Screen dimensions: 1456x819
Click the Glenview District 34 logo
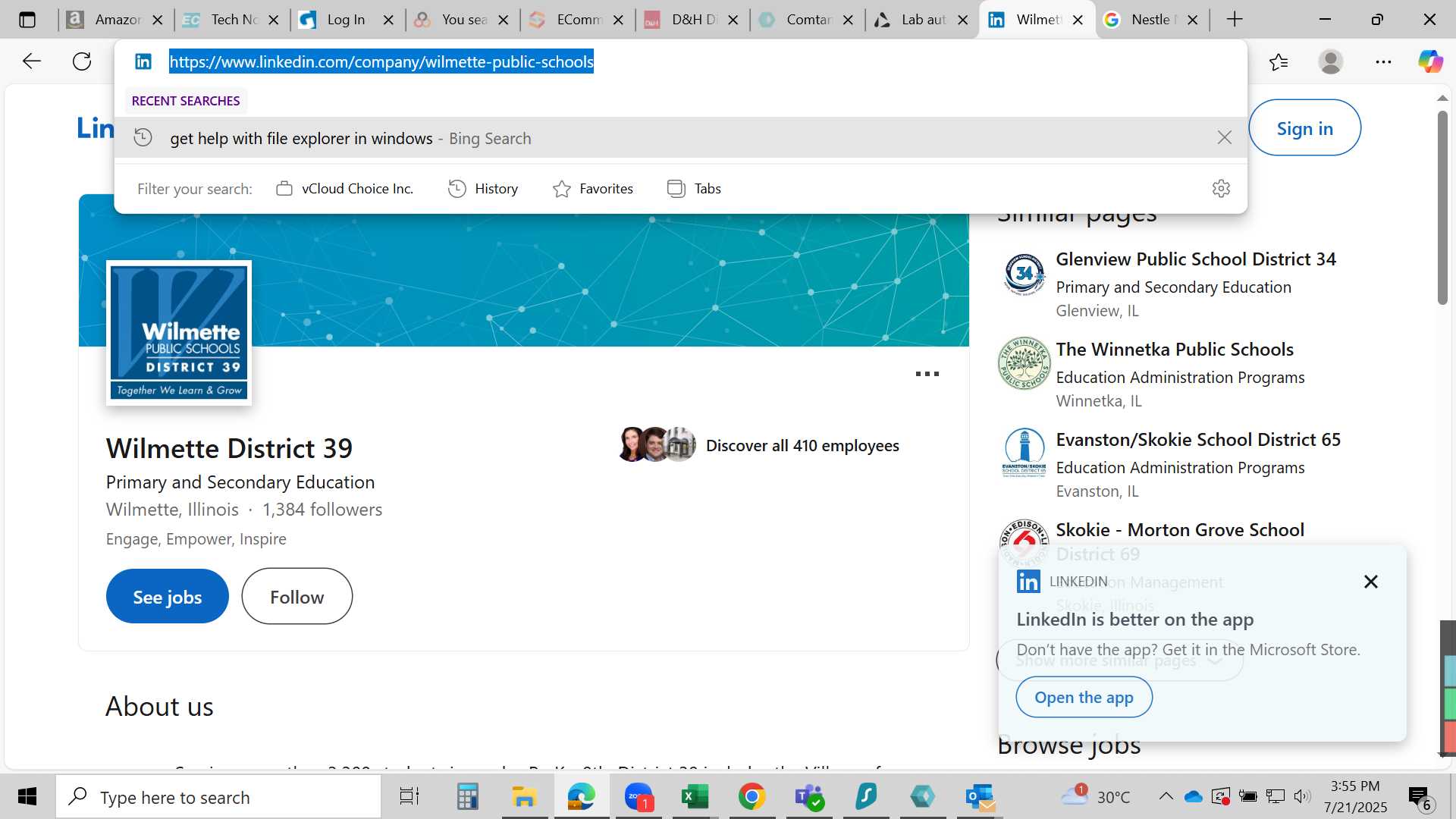coord(1024,274)
